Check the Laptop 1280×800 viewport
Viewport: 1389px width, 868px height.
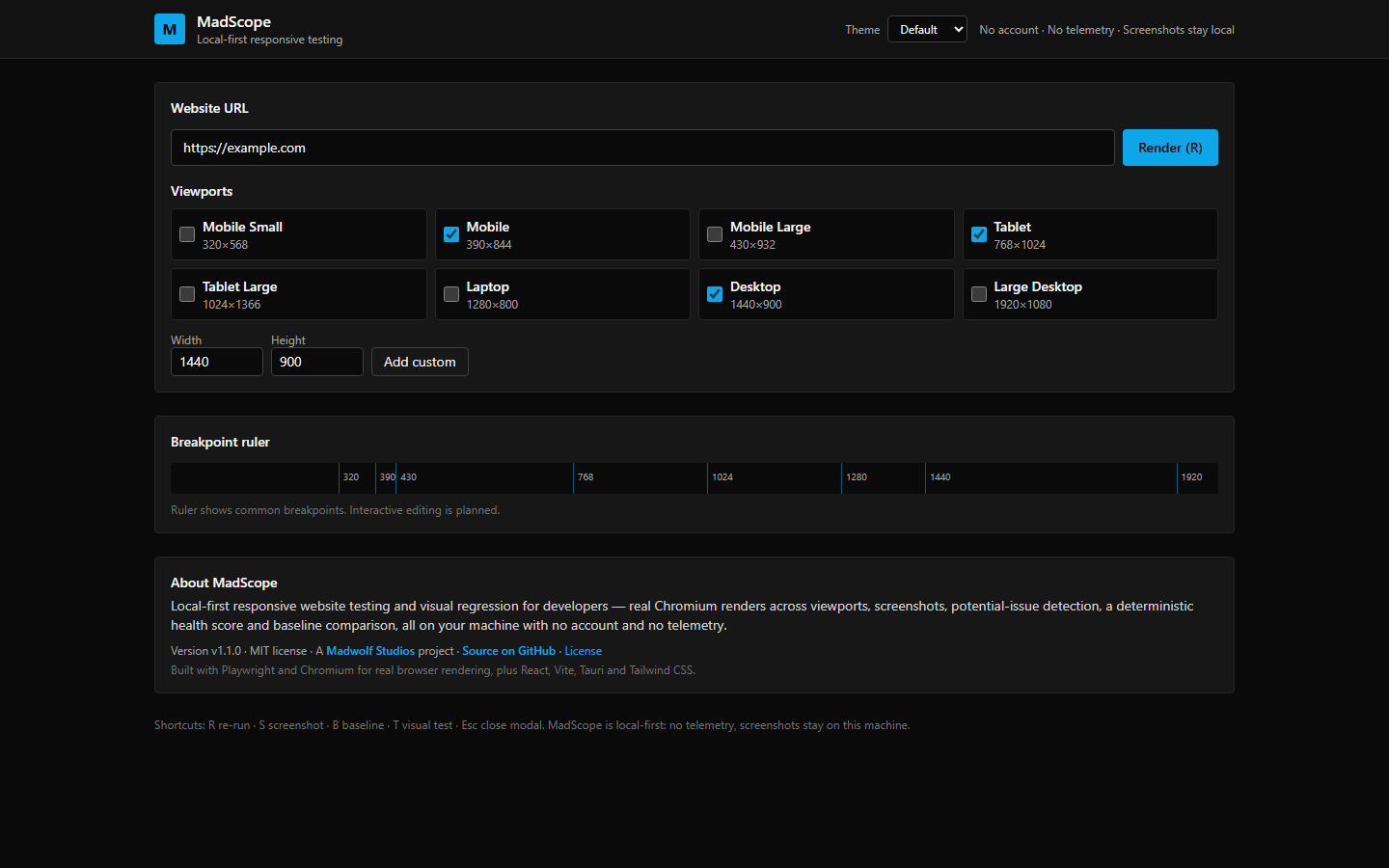[451, 294]
